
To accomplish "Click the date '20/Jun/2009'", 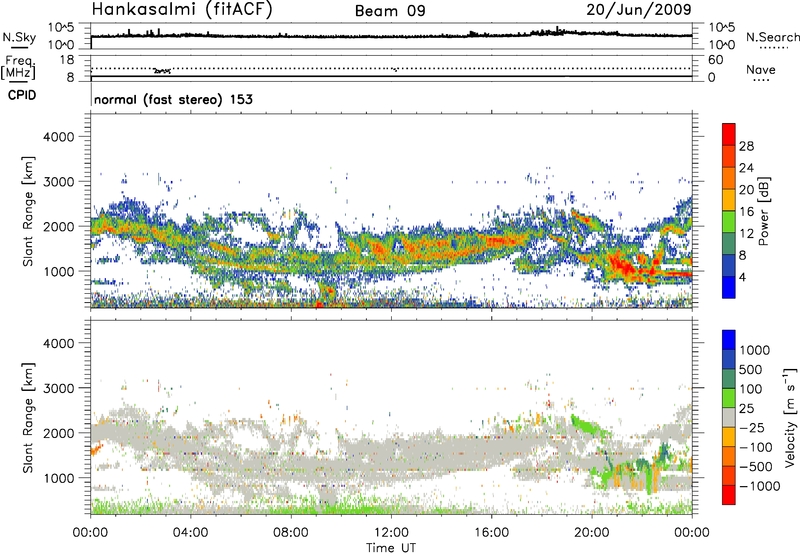I will pos(639,9).
